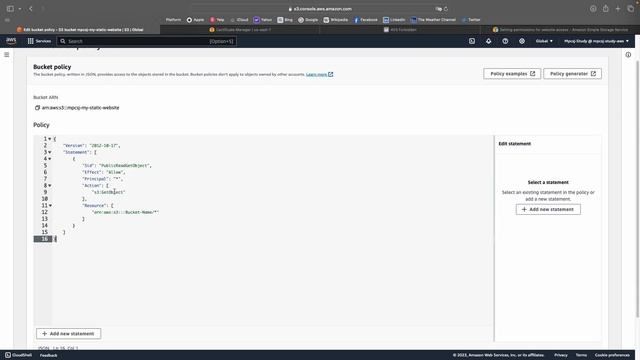Click the Safari address bar
Image resolution: width=640 pixels, height=360 pixels.
click(x=320, y=9)
